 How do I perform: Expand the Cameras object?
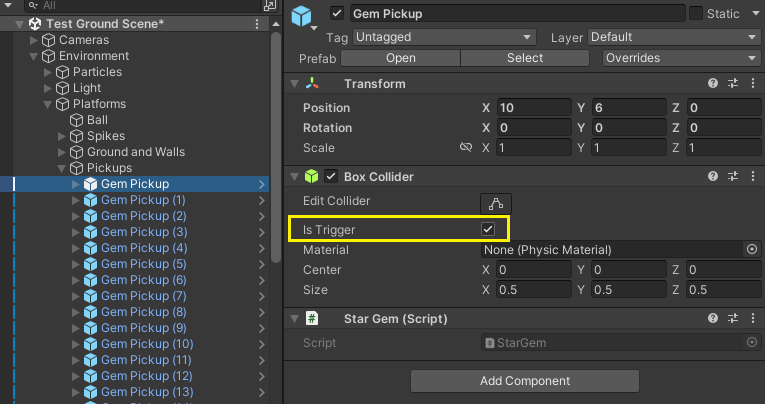[x=34, y=40]
